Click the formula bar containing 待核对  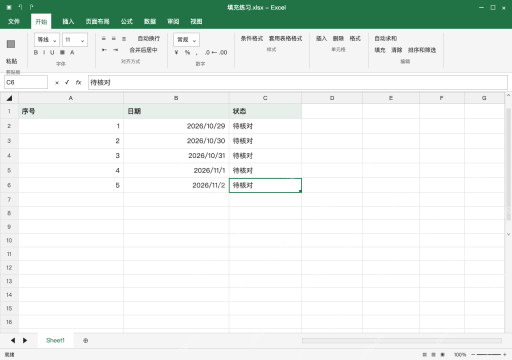pos(298,82)
